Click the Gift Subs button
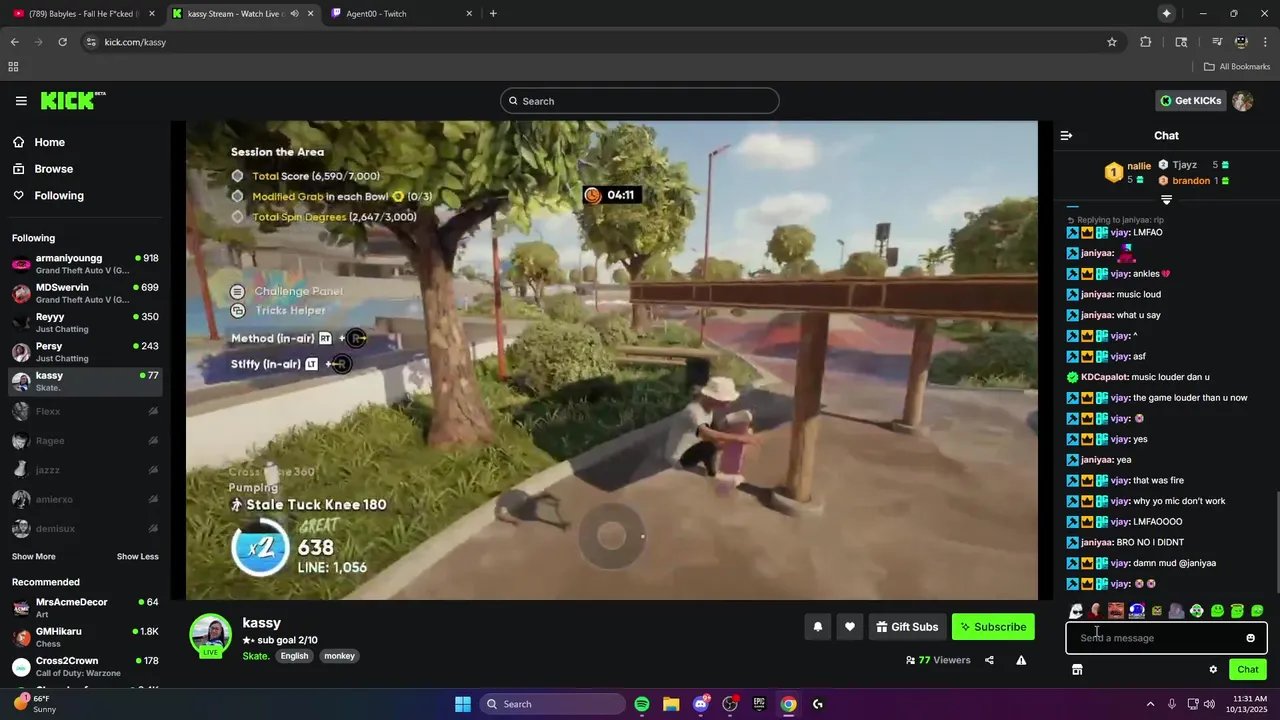 [908, 627]
